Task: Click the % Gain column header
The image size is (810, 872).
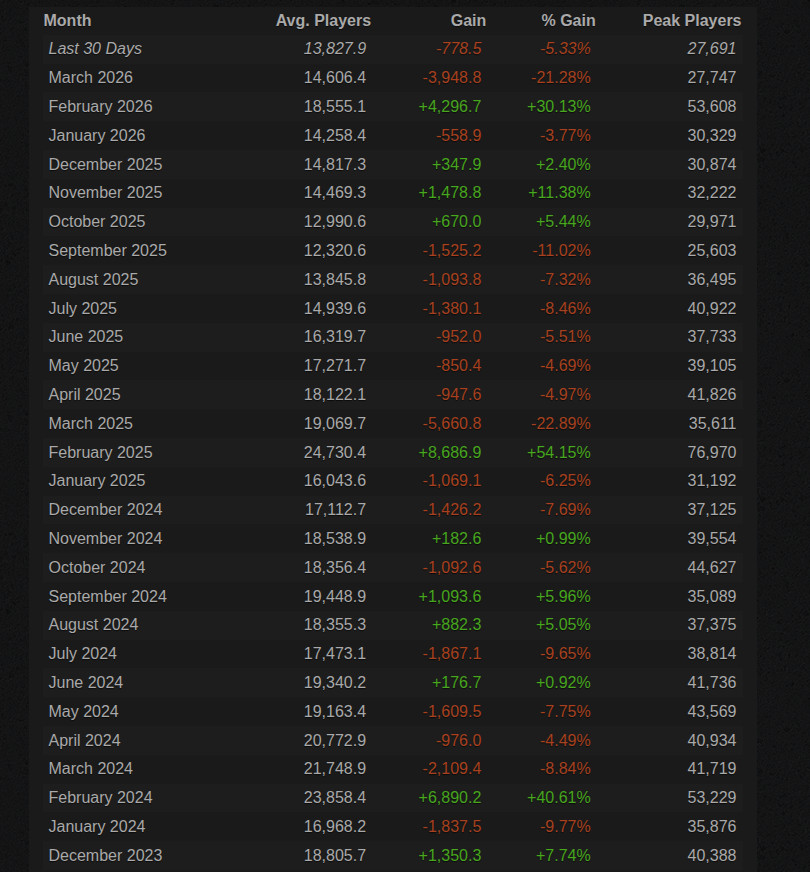Action: [x=568, y=21]
